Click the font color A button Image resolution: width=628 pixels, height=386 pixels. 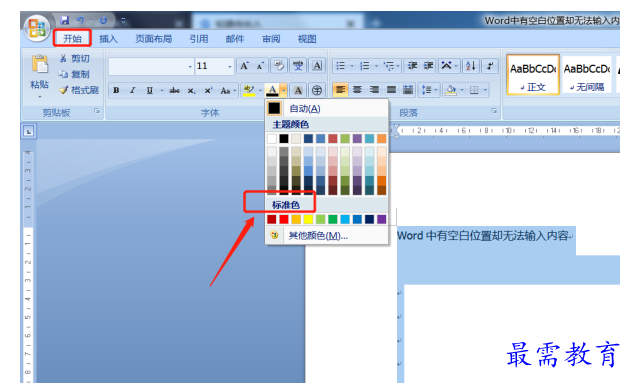tap(272, 90)
